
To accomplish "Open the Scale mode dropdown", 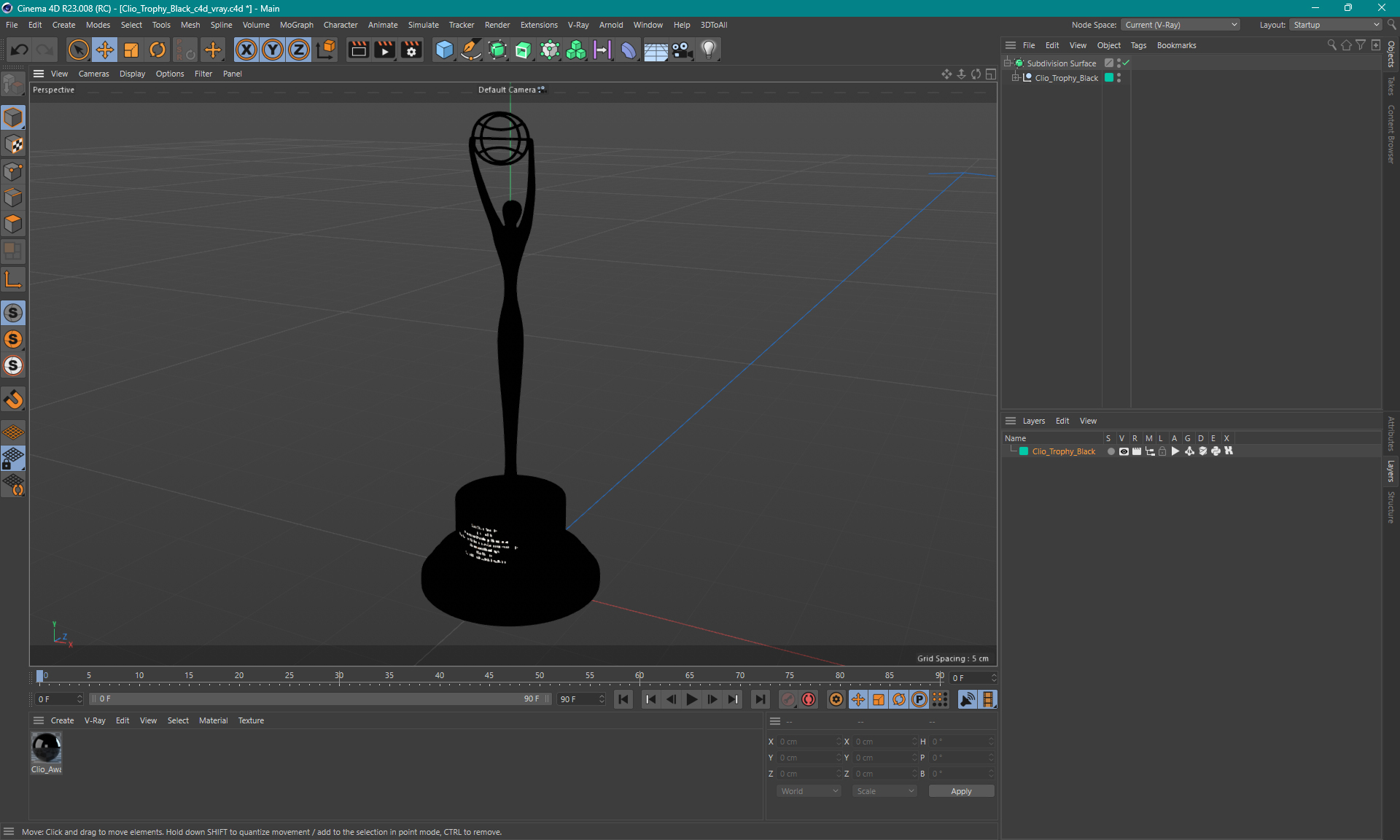I will [884, 791].
